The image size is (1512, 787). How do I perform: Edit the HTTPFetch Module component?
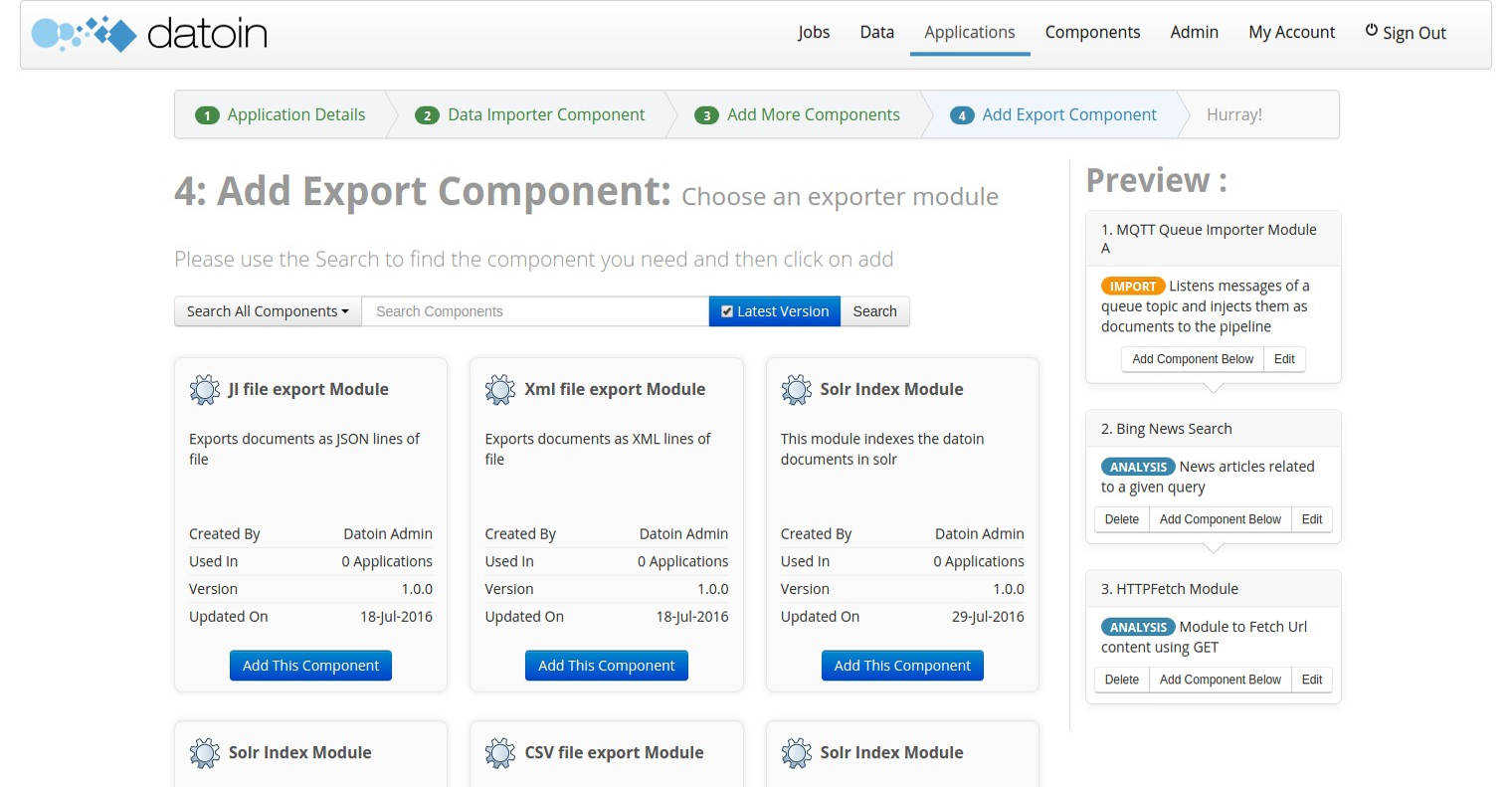coord(1312,680)
